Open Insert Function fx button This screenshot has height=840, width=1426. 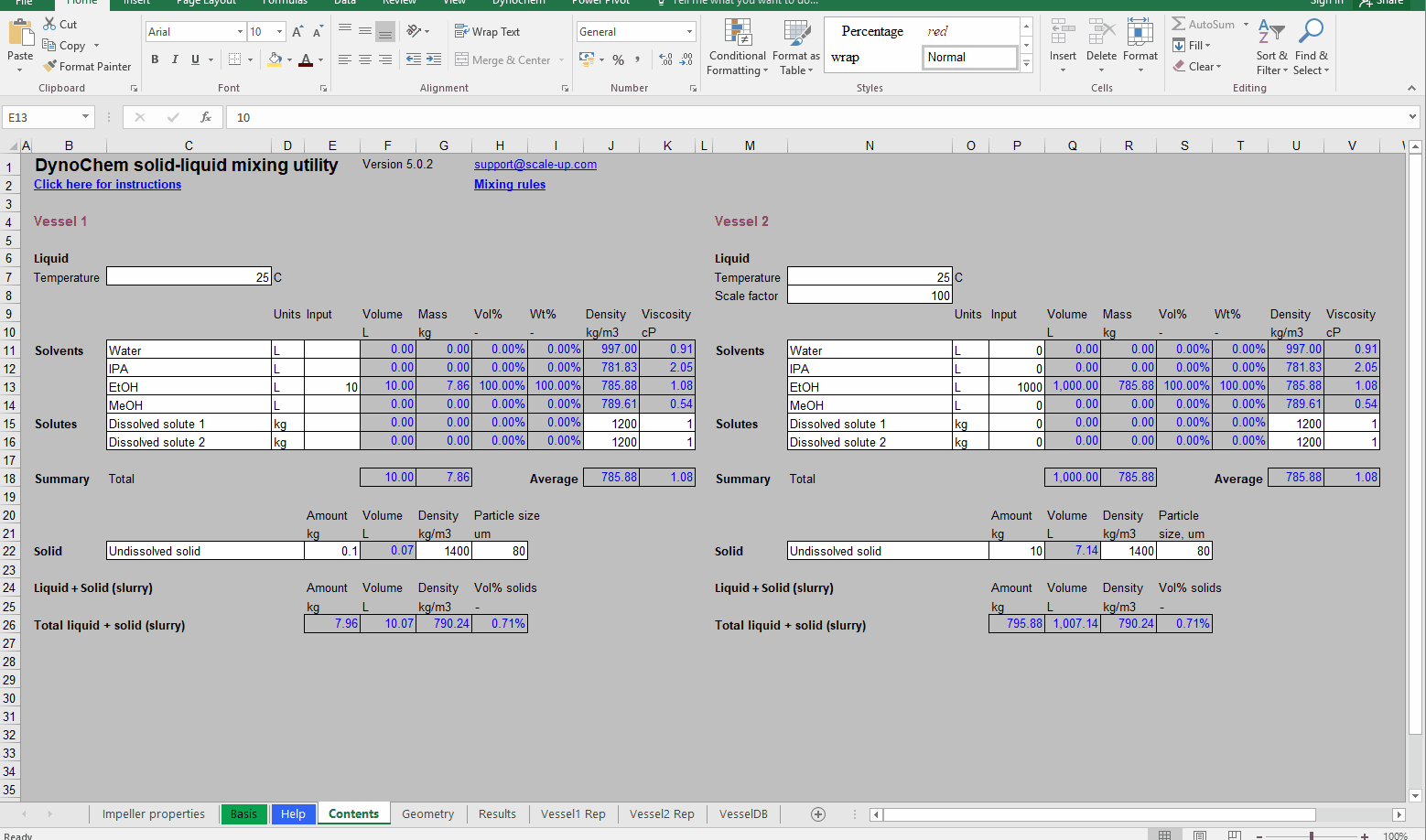pos(206,117)
